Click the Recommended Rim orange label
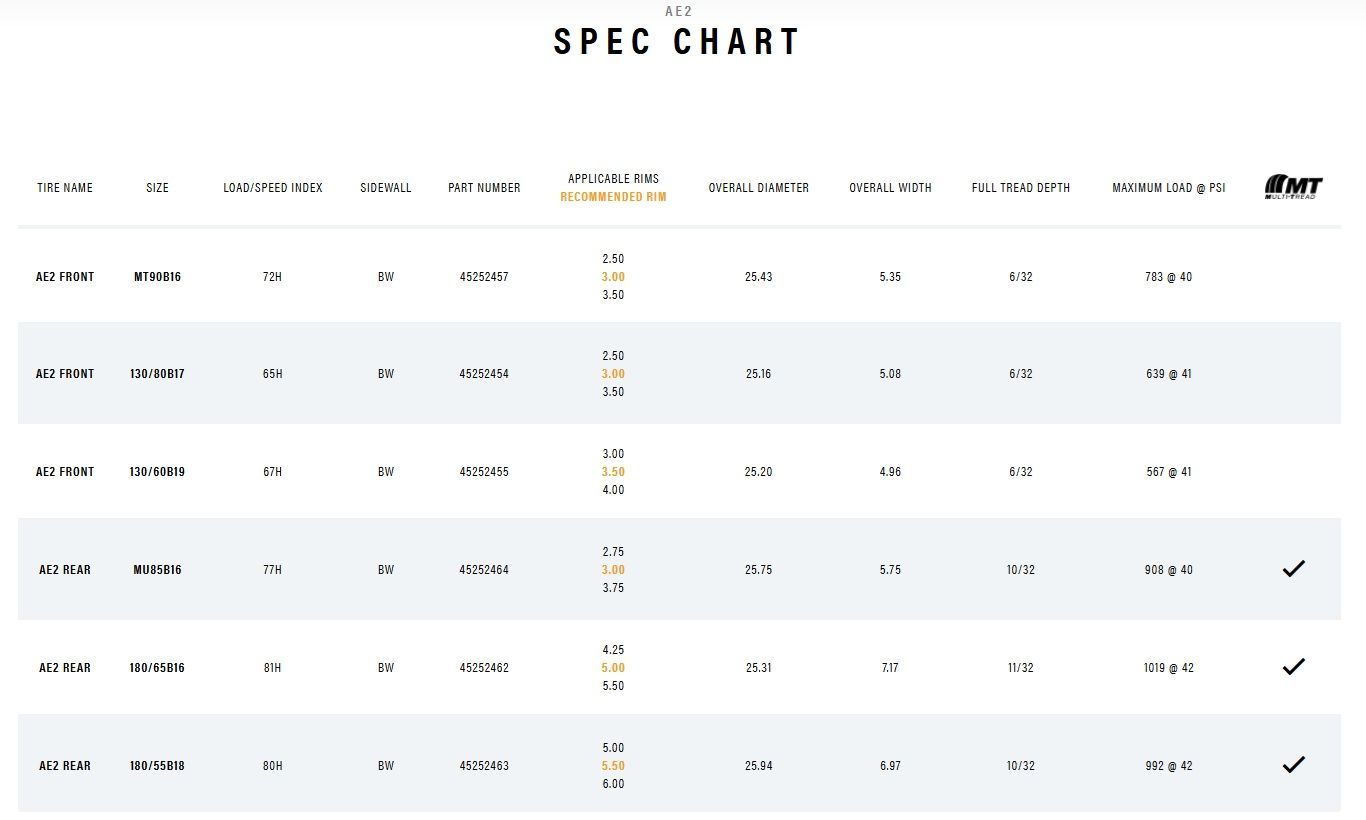This screenshot has height=820, width=1366. [613, 197]
